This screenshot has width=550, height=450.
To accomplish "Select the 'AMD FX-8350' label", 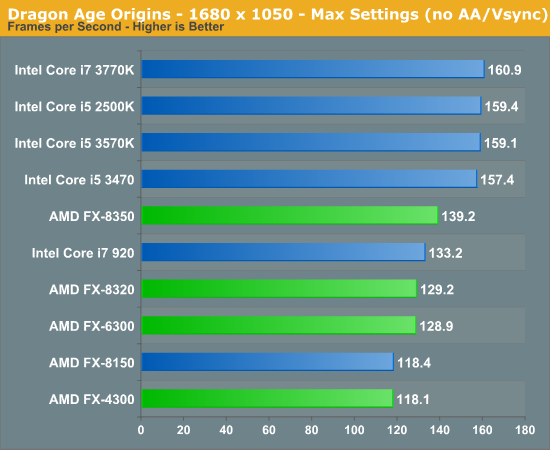I will click(x=92, y=216).
